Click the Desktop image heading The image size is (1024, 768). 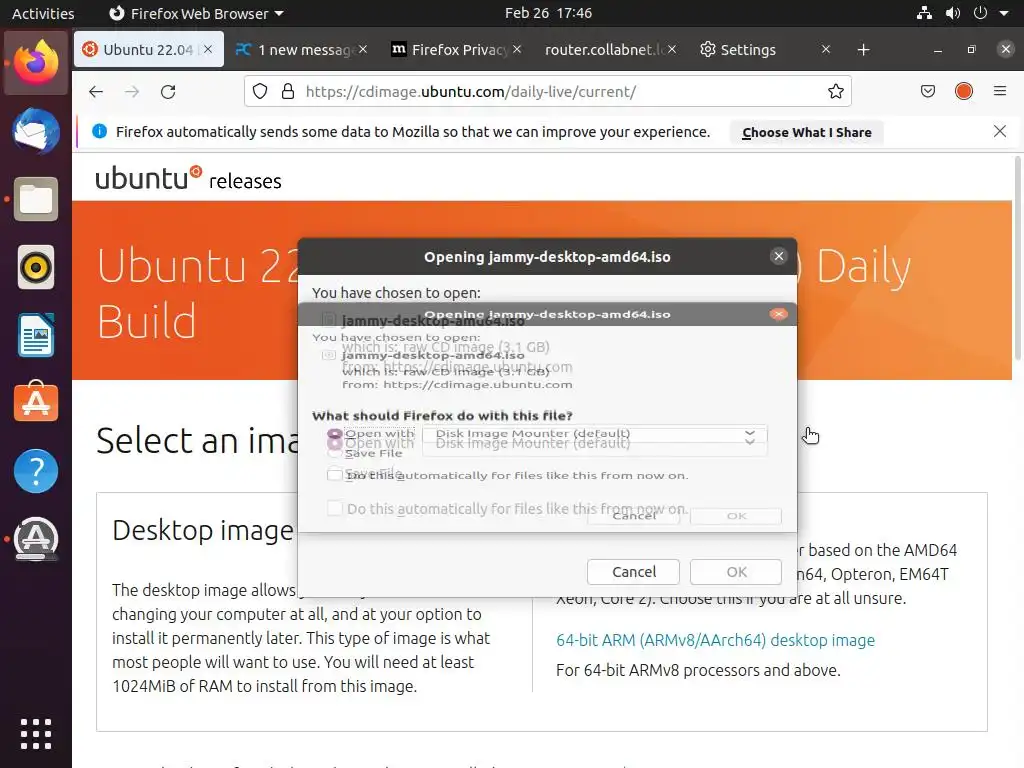click(202, 530)
